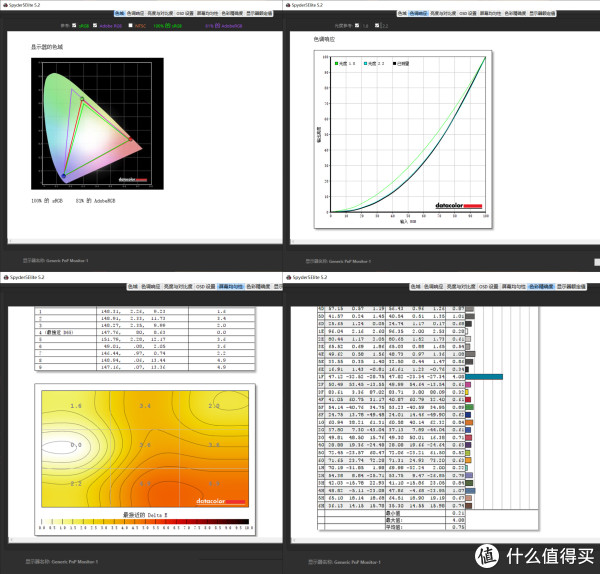Open 亮度与对比度 tab in bottom-right accuracy window

[461, 287]
